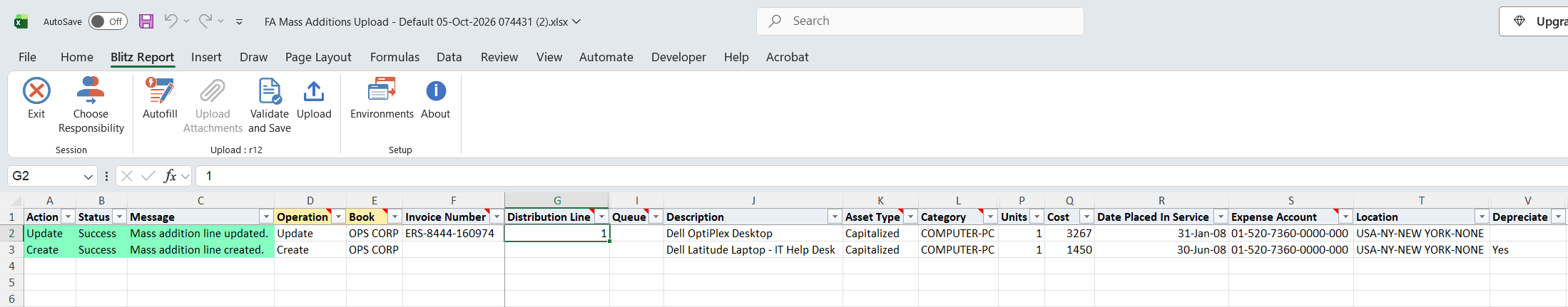Switch to the Formulas tab
The width and height of the screenshot is (1568, 307).
(394, 57)
